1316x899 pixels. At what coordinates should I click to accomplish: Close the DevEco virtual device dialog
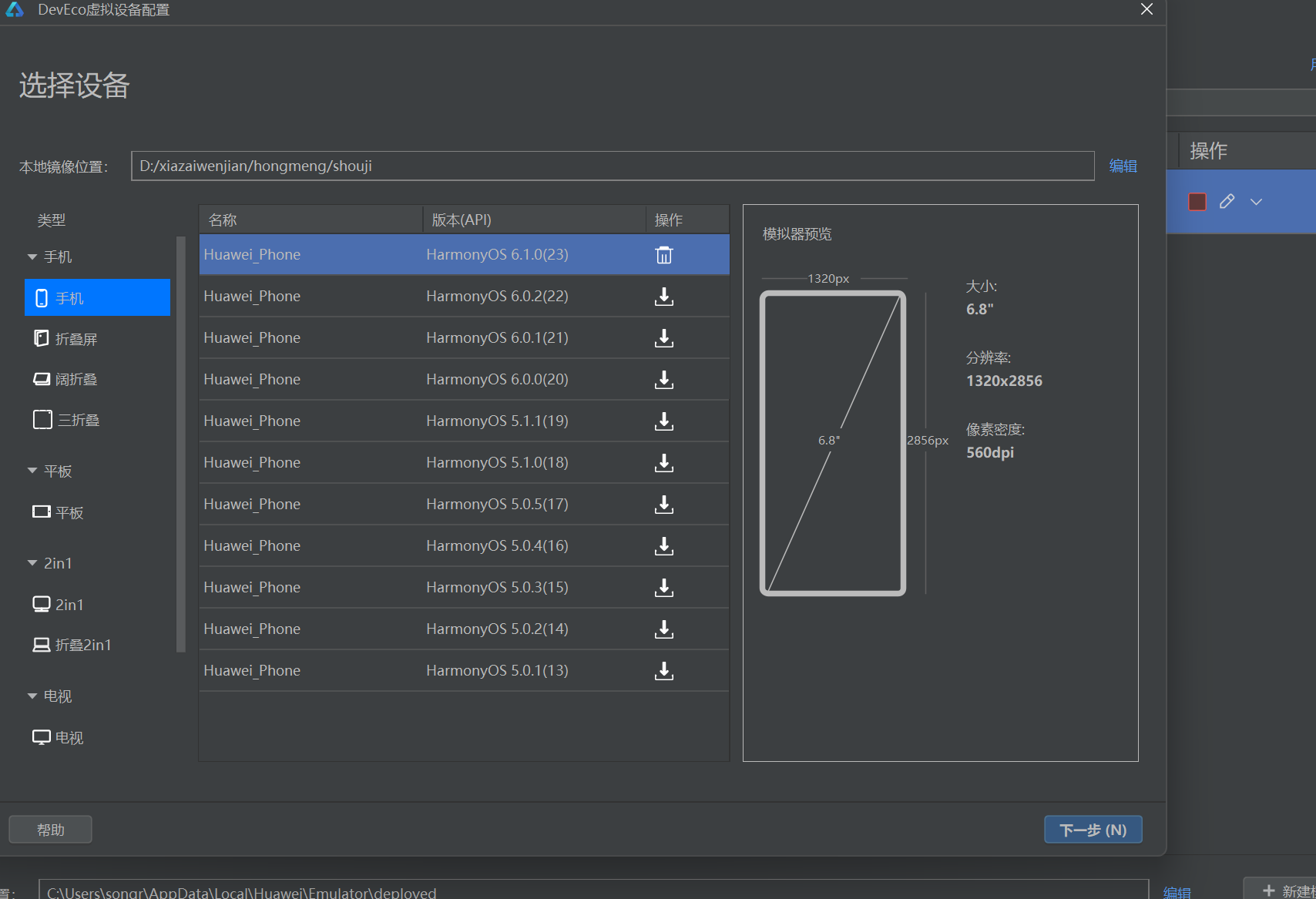pyautogui.click(x=1147, y=9)
